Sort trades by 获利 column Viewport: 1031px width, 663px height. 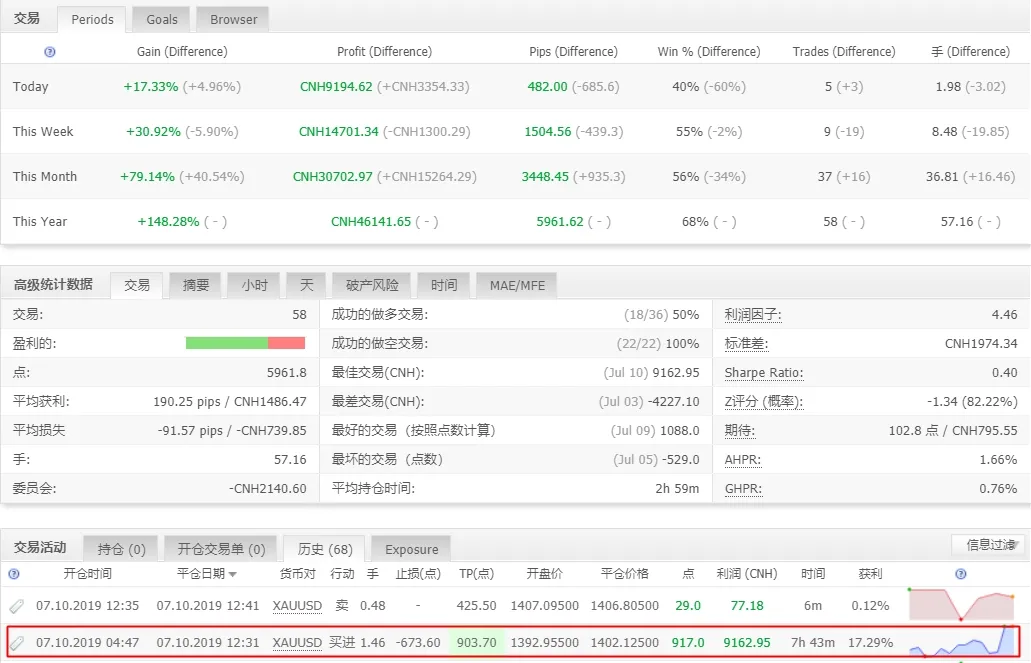[870, 574]
